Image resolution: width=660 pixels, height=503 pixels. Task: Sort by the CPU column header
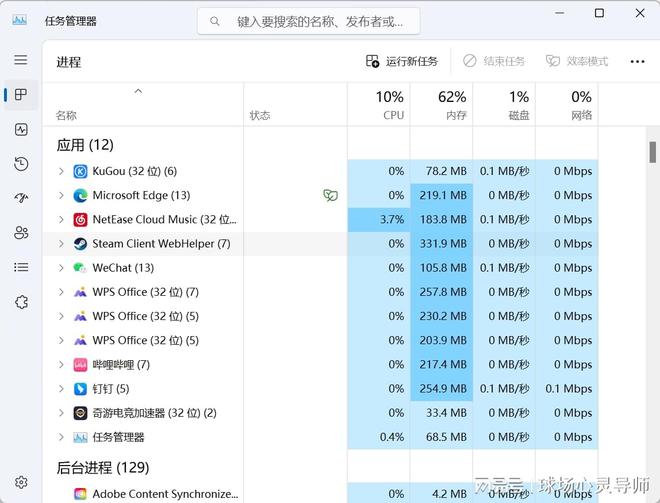point(379,104)
